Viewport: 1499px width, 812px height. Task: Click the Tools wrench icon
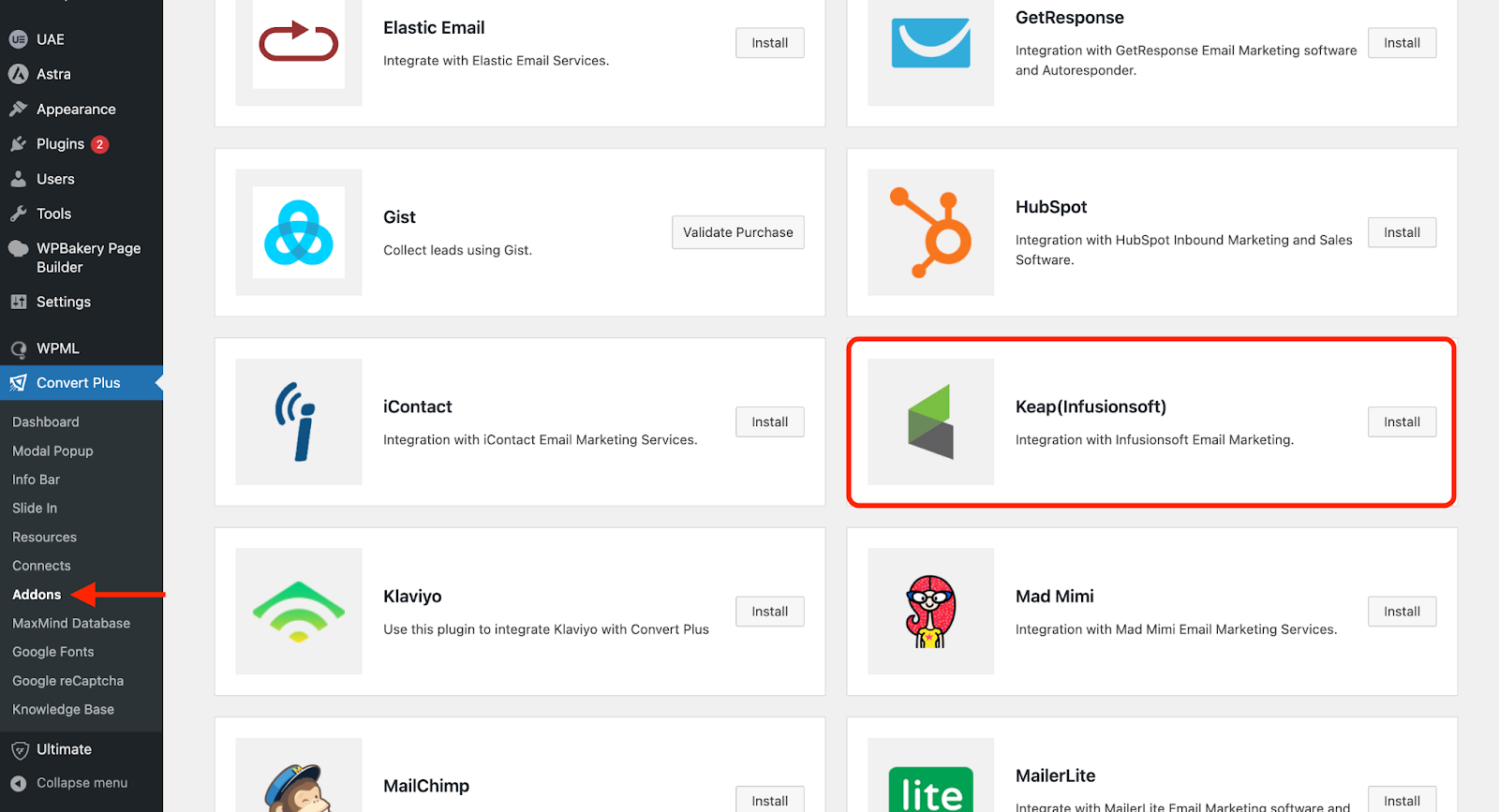point(18,214)
